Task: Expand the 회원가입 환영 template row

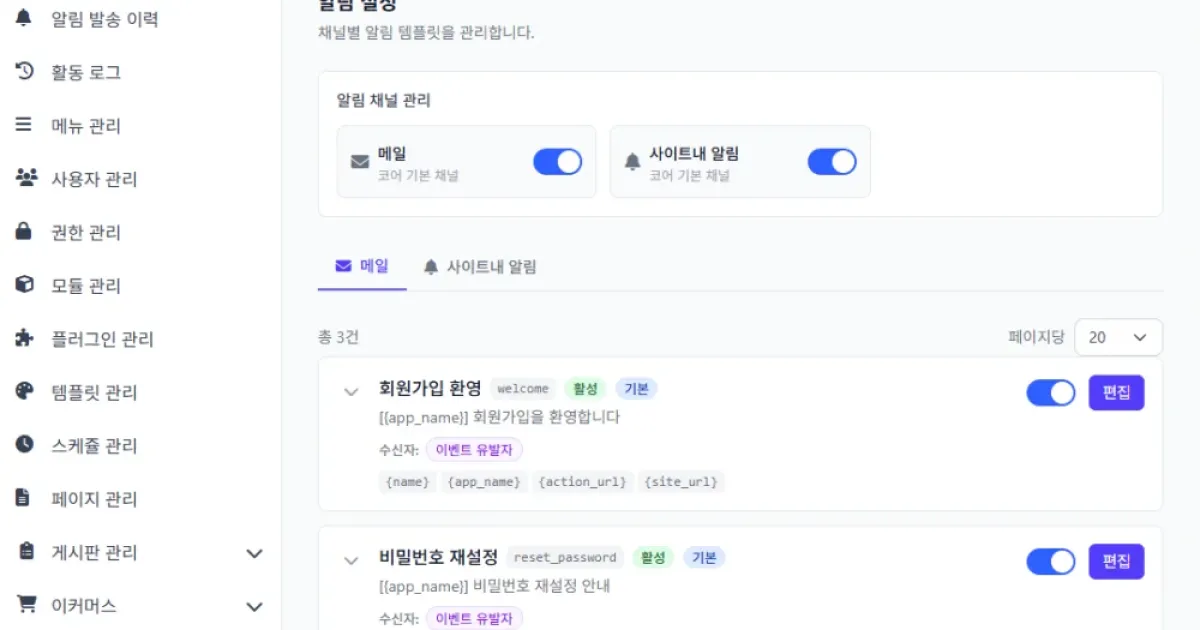Action: point(351,392)
